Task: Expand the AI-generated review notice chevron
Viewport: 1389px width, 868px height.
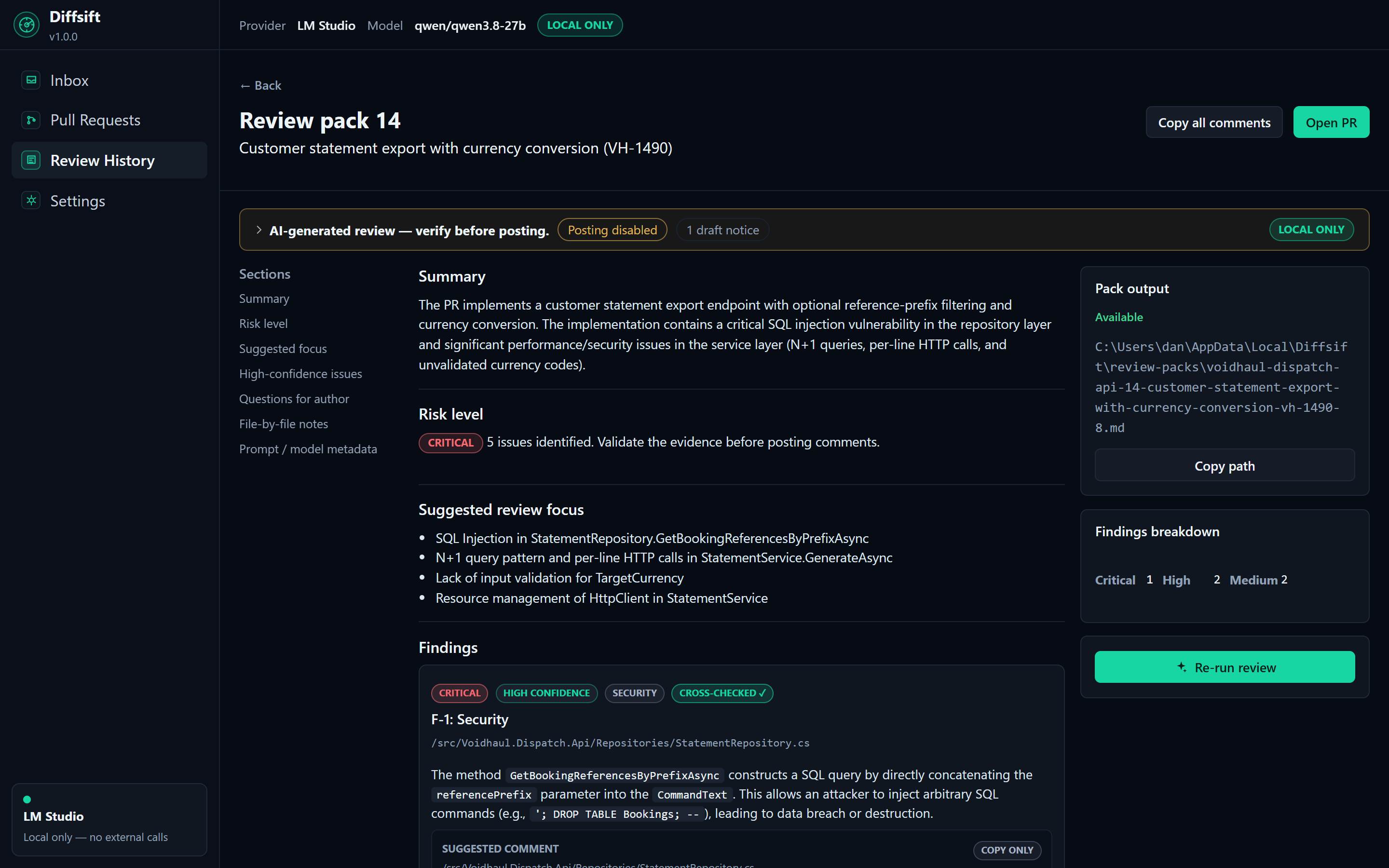Action: (x=259, y=230)
